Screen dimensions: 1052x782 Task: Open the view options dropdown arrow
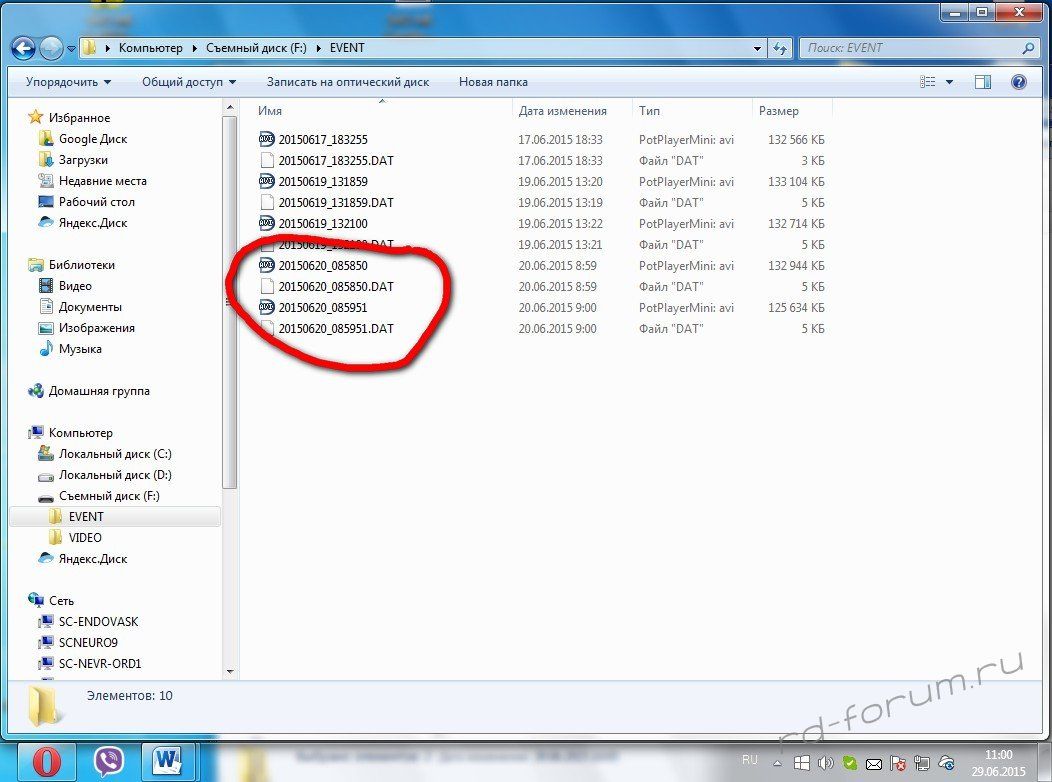pos(949,82)
